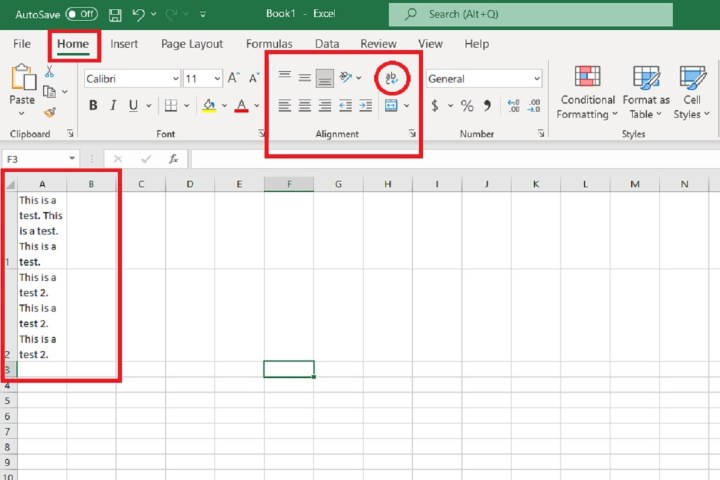Open the Merge & Center dropdown arrow
720x480 pixels.
pyautogui.click(x=406, y=106)
